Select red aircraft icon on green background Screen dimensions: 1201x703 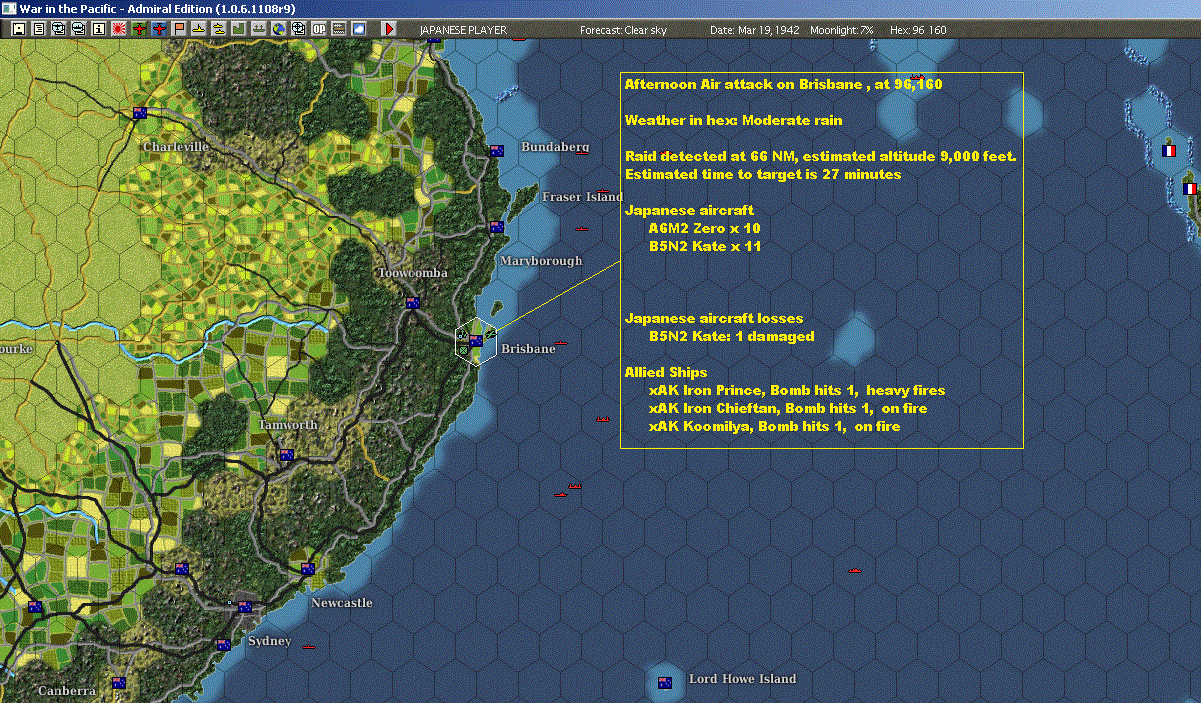139,29
